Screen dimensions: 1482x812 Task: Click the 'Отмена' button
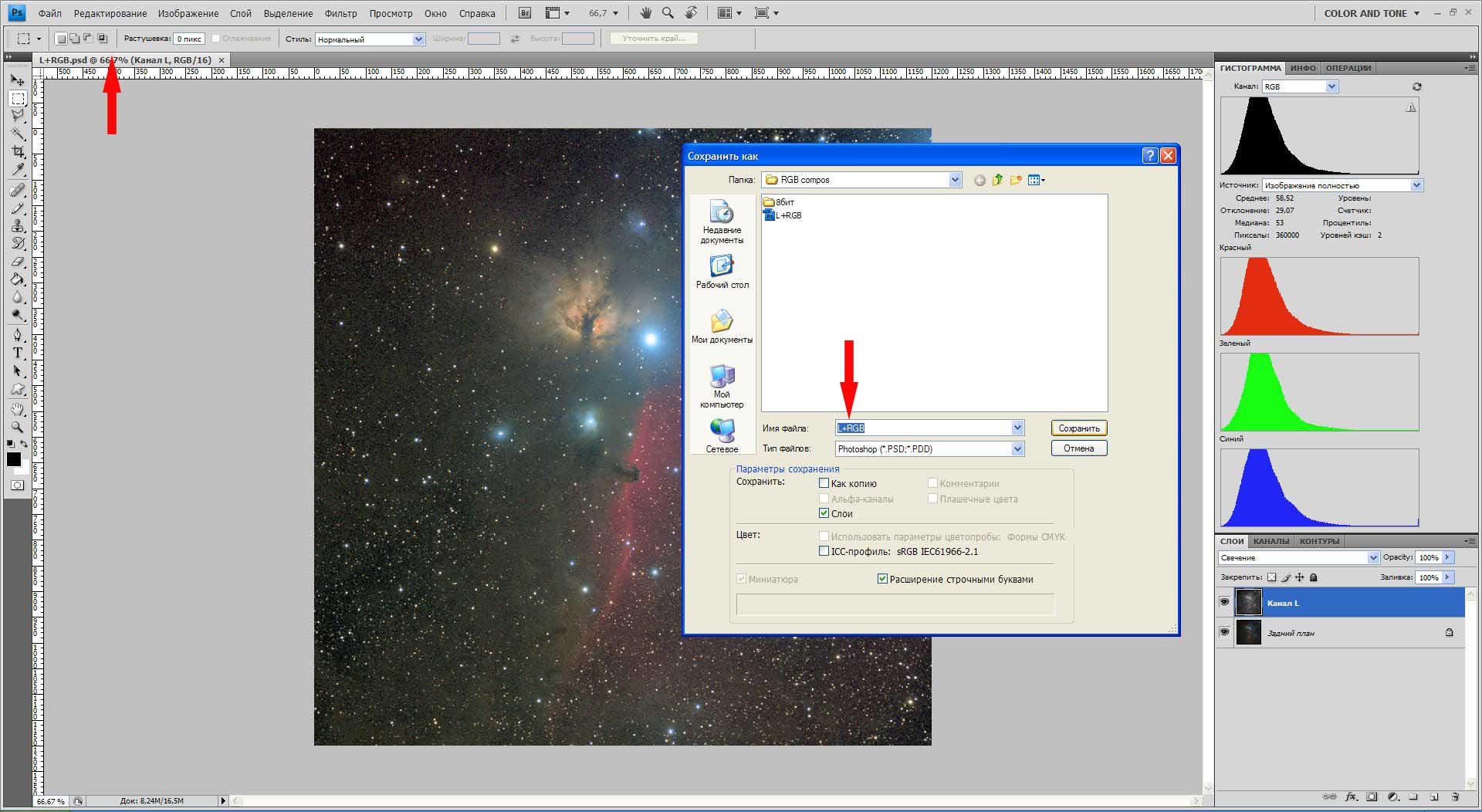coord(1078,448)
